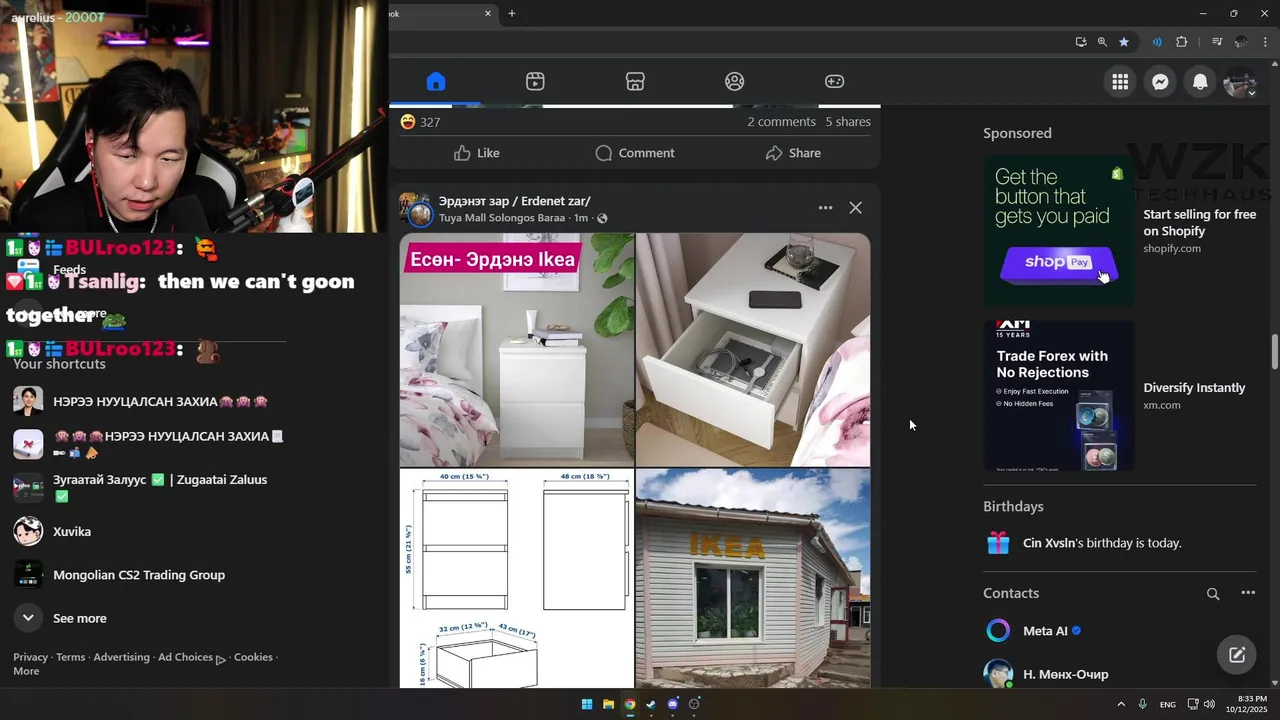
Task: Open contacts options menu
Action: pyautogui.click(x=1248, y=593)
